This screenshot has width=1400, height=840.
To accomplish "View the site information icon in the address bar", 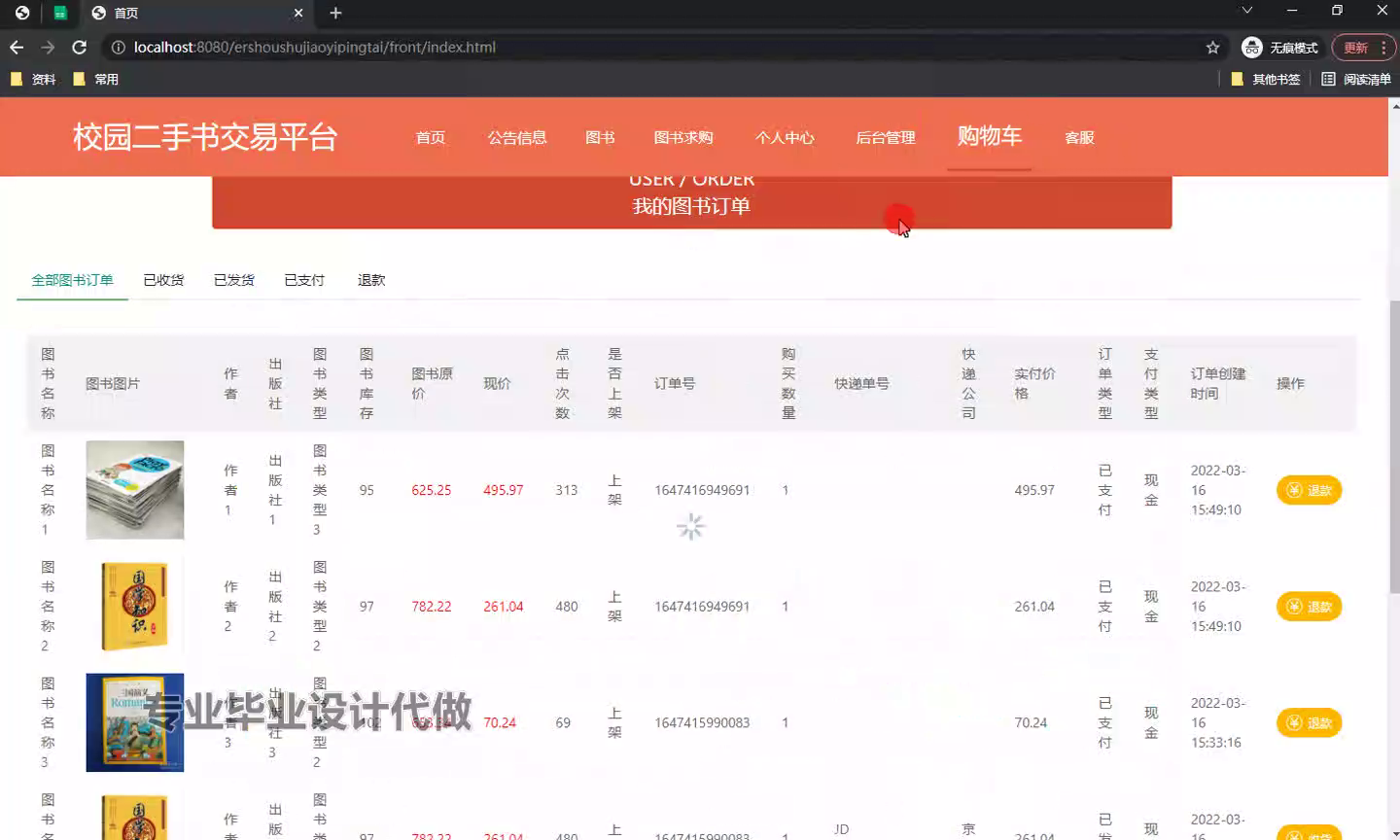I will (x=118, y=47).
